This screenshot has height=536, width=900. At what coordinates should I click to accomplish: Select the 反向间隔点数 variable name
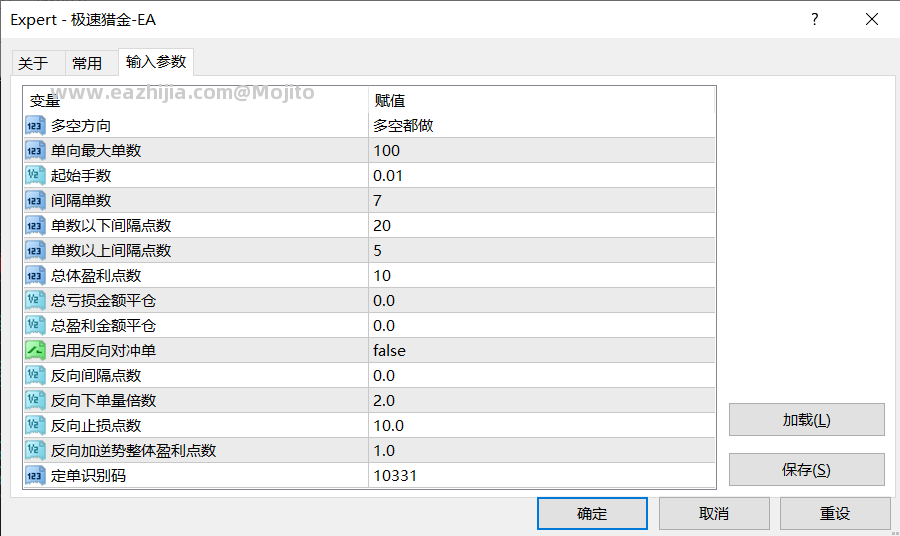(96, 375)
